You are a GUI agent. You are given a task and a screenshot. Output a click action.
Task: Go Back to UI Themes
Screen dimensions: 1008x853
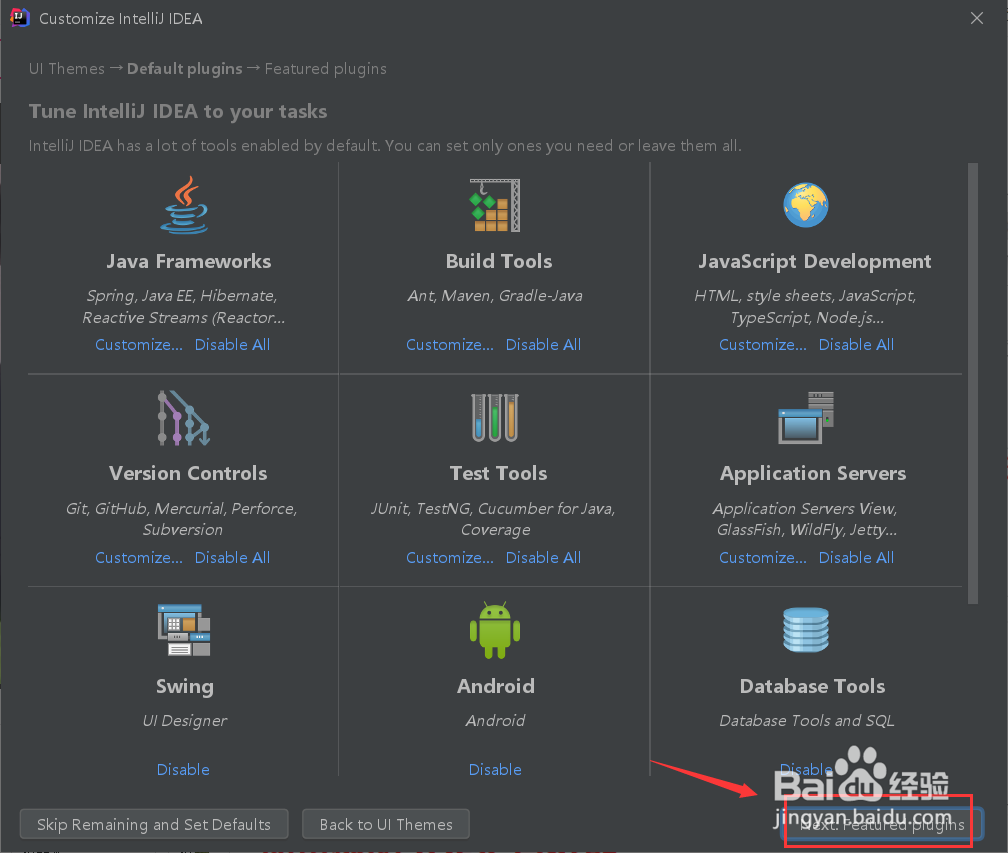pyautogui.click(x=386, y=824)
